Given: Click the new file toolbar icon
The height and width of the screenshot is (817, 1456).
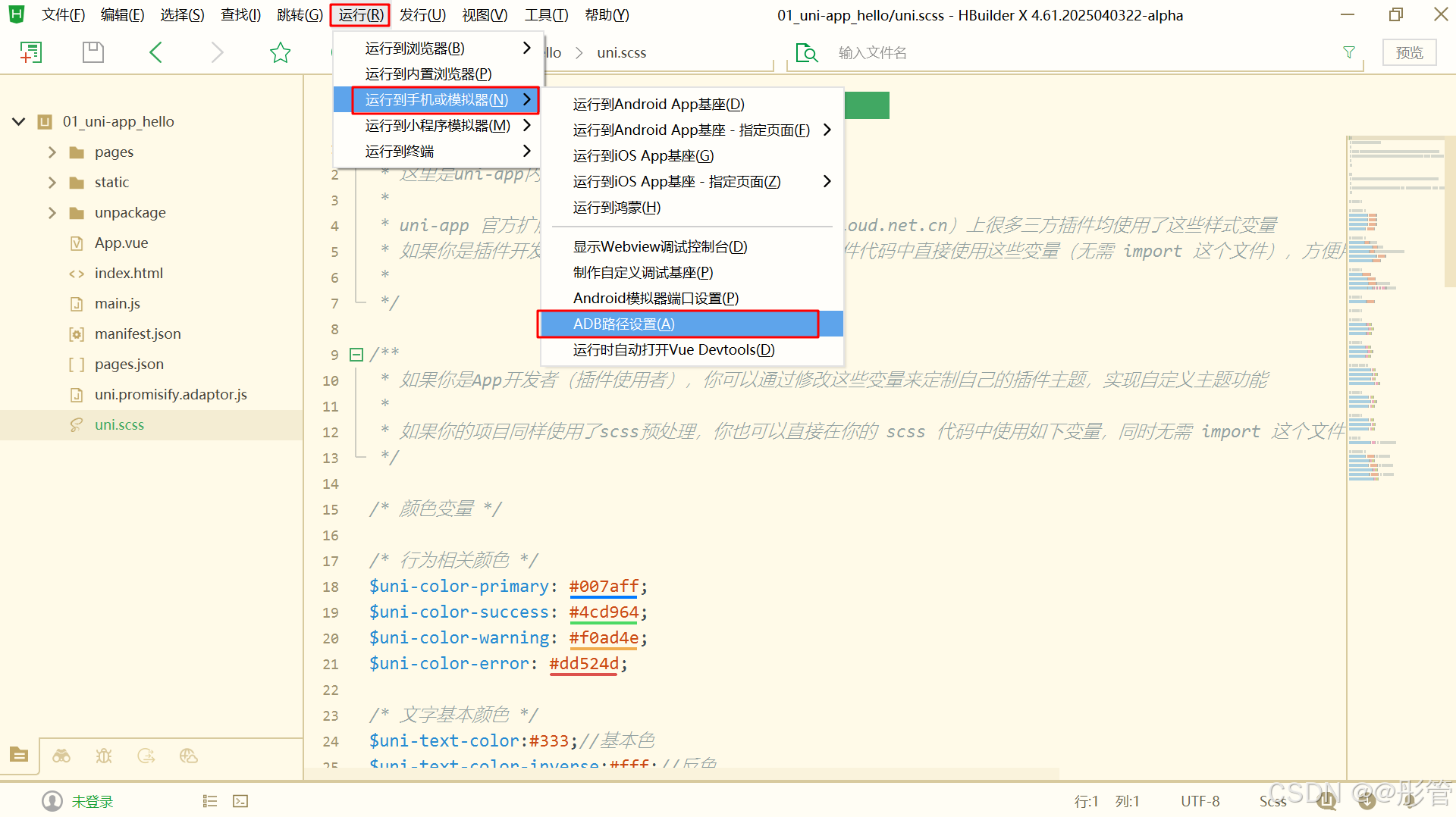Looking at the screenshot, I should click(30, 52).
